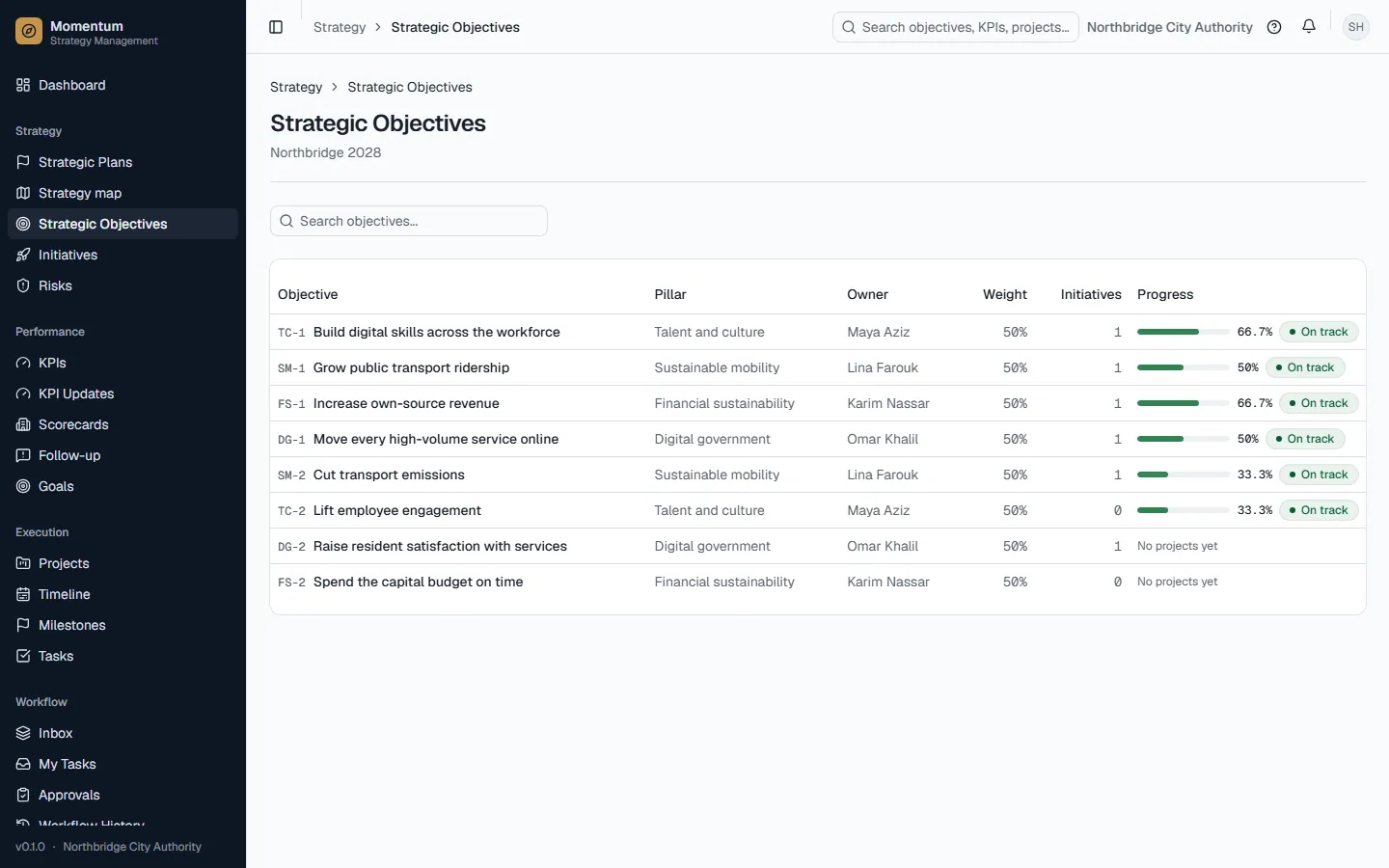Click owner Karim Nassar in FS-2 row
Viewport: 1389px width, 868px height.
coord(888,582)
